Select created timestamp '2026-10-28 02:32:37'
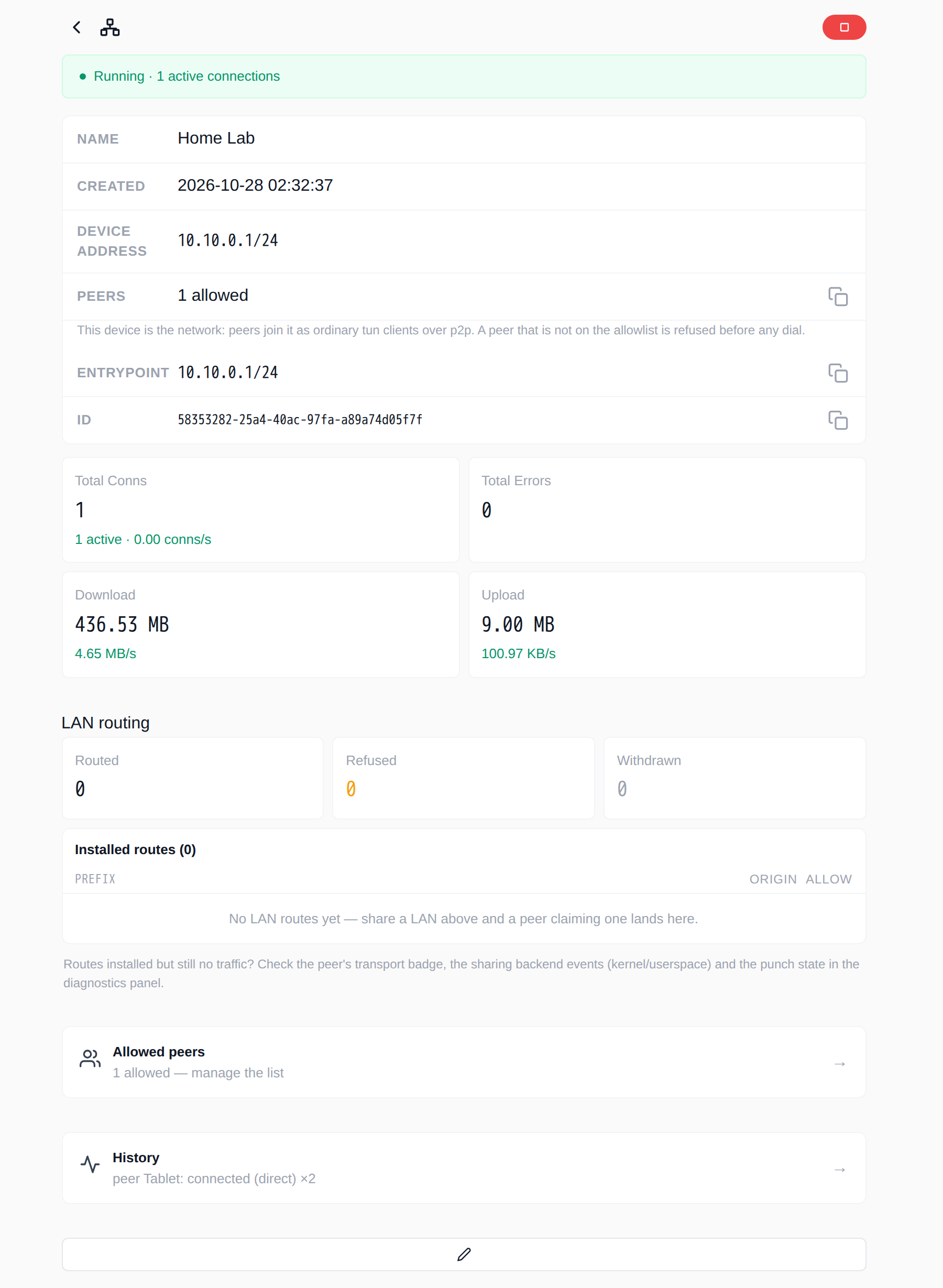The height and width of the screenshot is (1288, 943). 255,185
